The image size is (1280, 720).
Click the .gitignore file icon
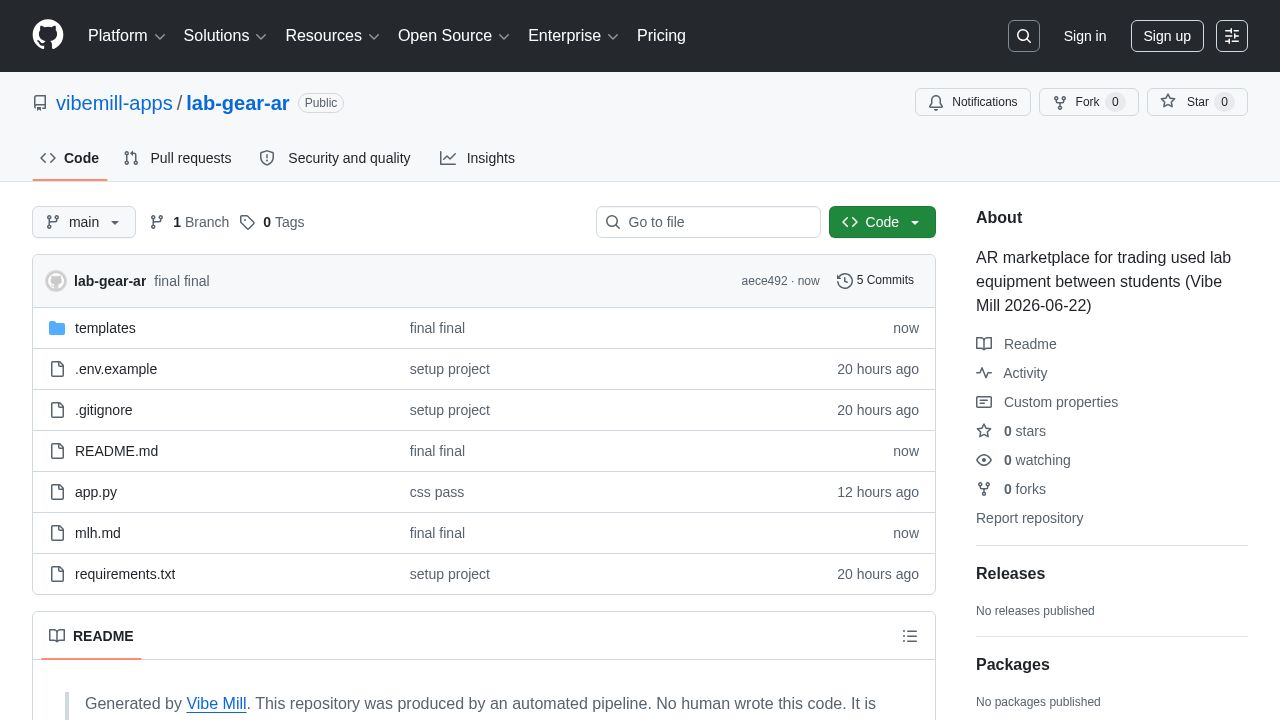pos(57,410)
